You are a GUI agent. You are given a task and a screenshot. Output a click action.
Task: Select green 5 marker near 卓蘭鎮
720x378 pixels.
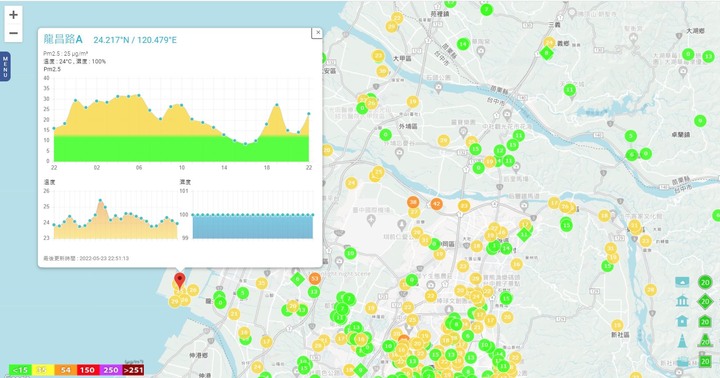(x=630, y=136)
